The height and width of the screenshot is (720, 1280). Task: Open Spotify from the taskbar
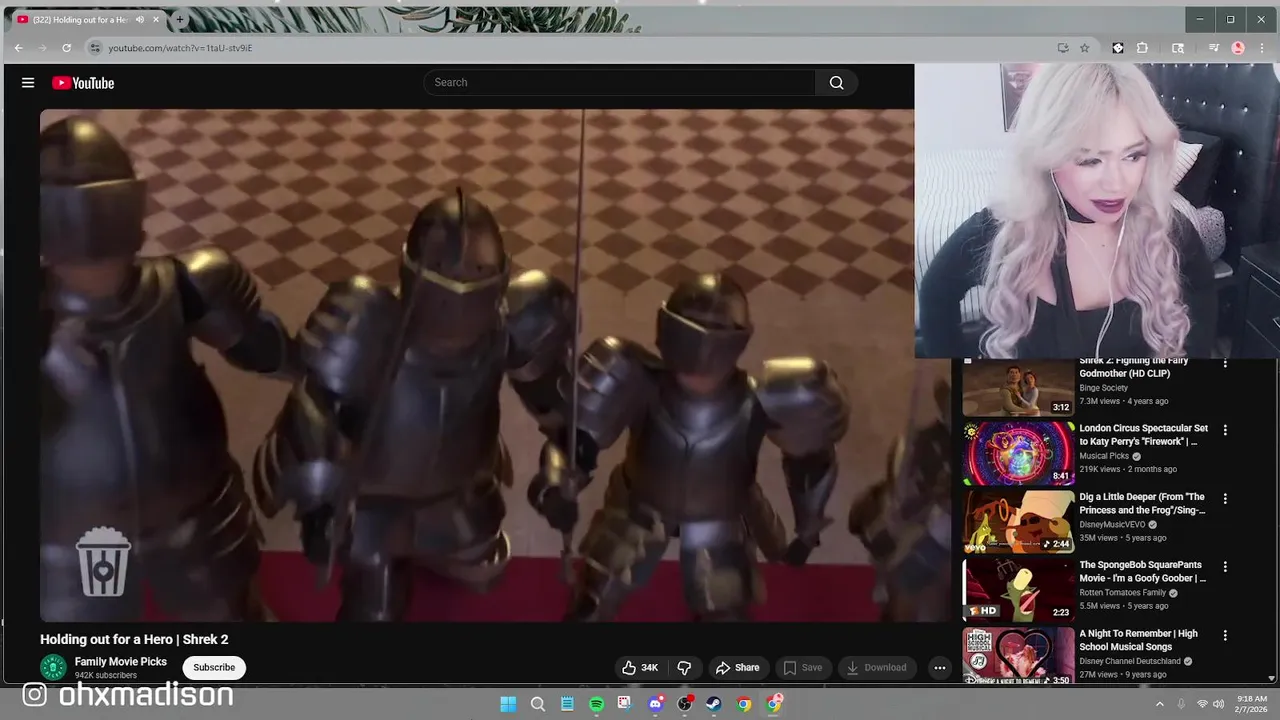point(597,704)
